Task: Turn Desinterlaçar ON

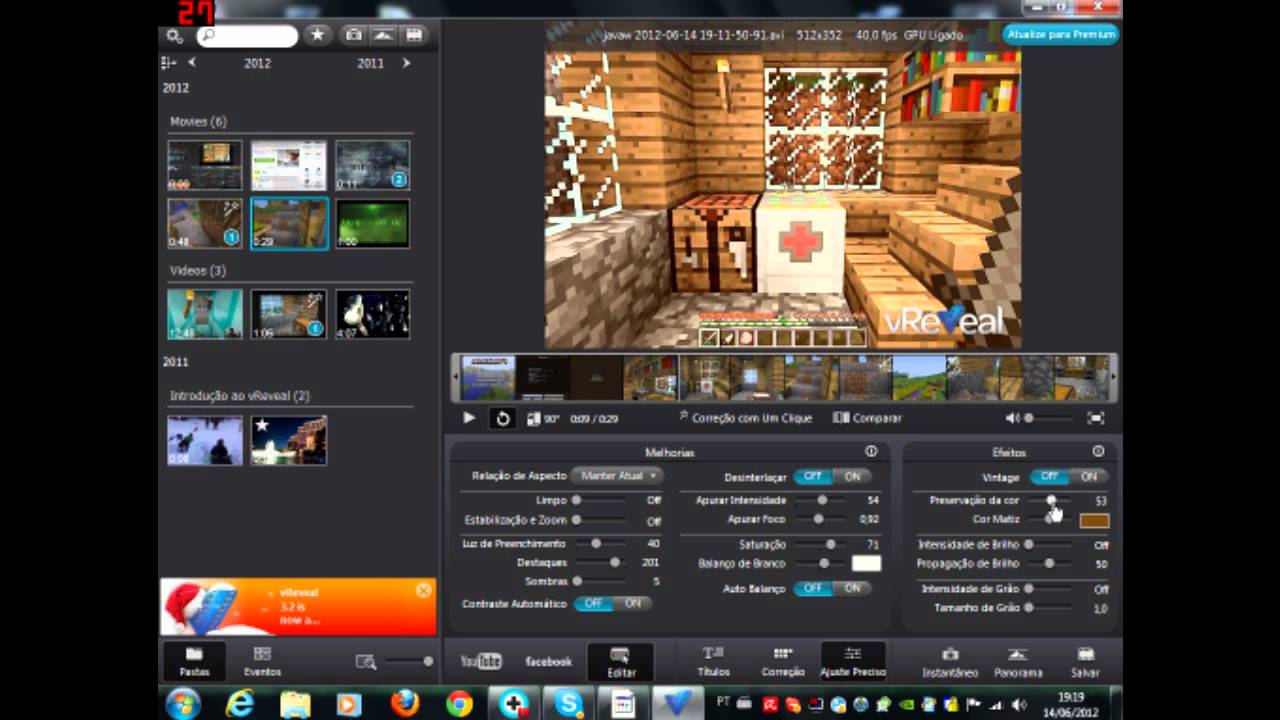Action: pyautogui.click(x=852, y=477)
